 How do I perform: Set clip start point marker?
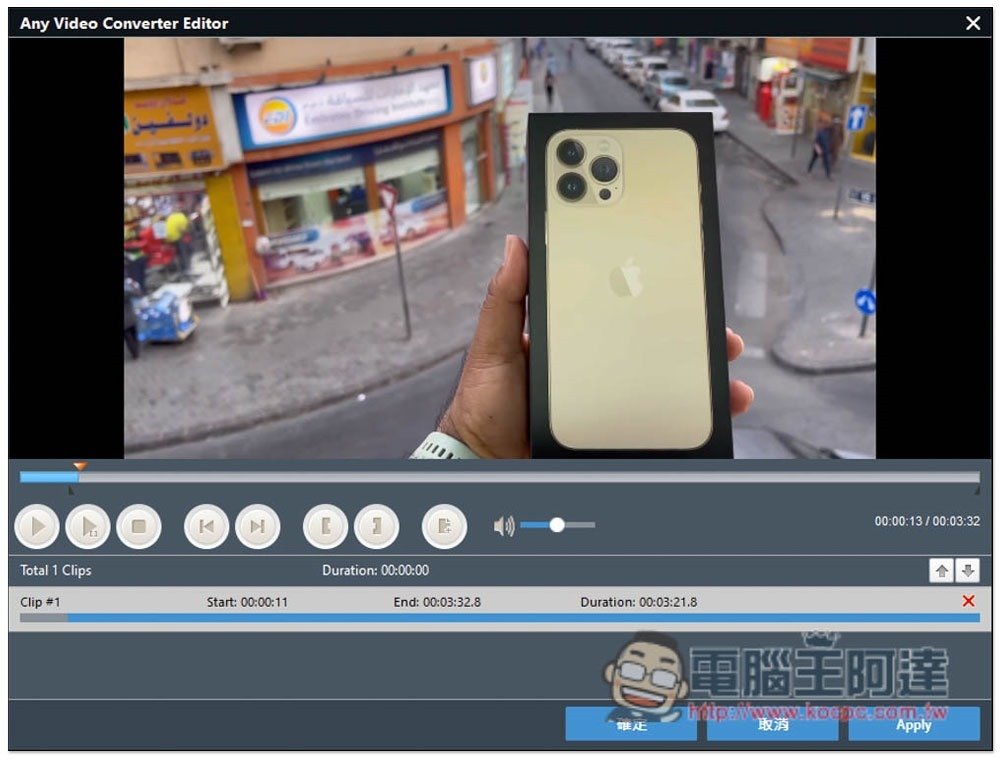(x=326, y=526)
